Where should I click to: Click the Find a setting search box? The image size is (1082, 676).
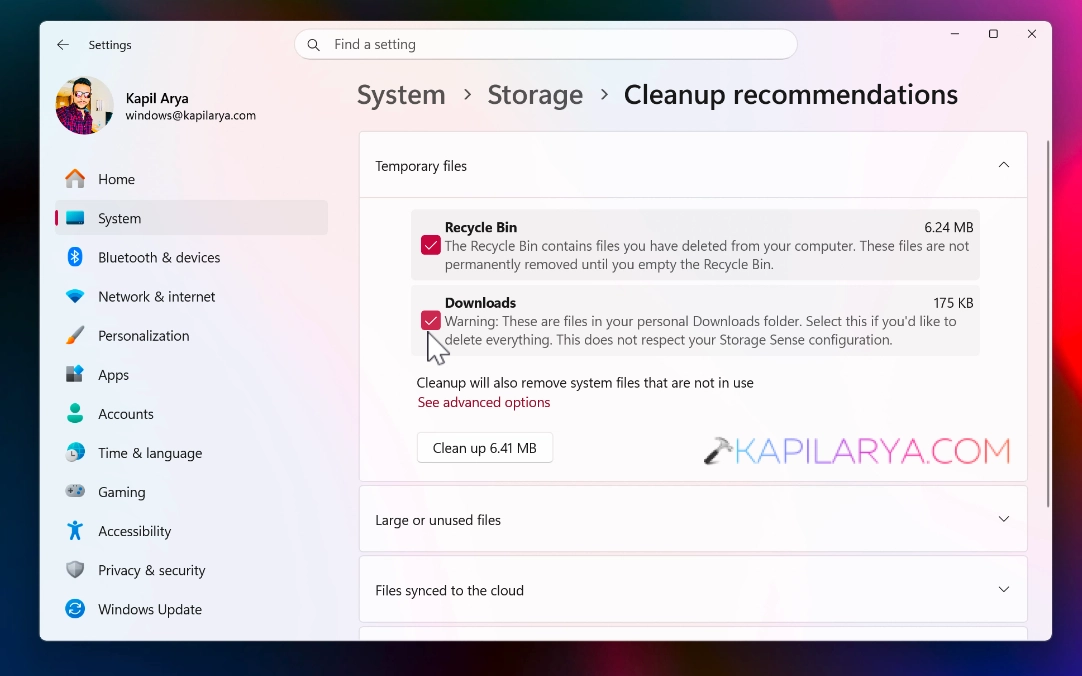click(546, 44)
